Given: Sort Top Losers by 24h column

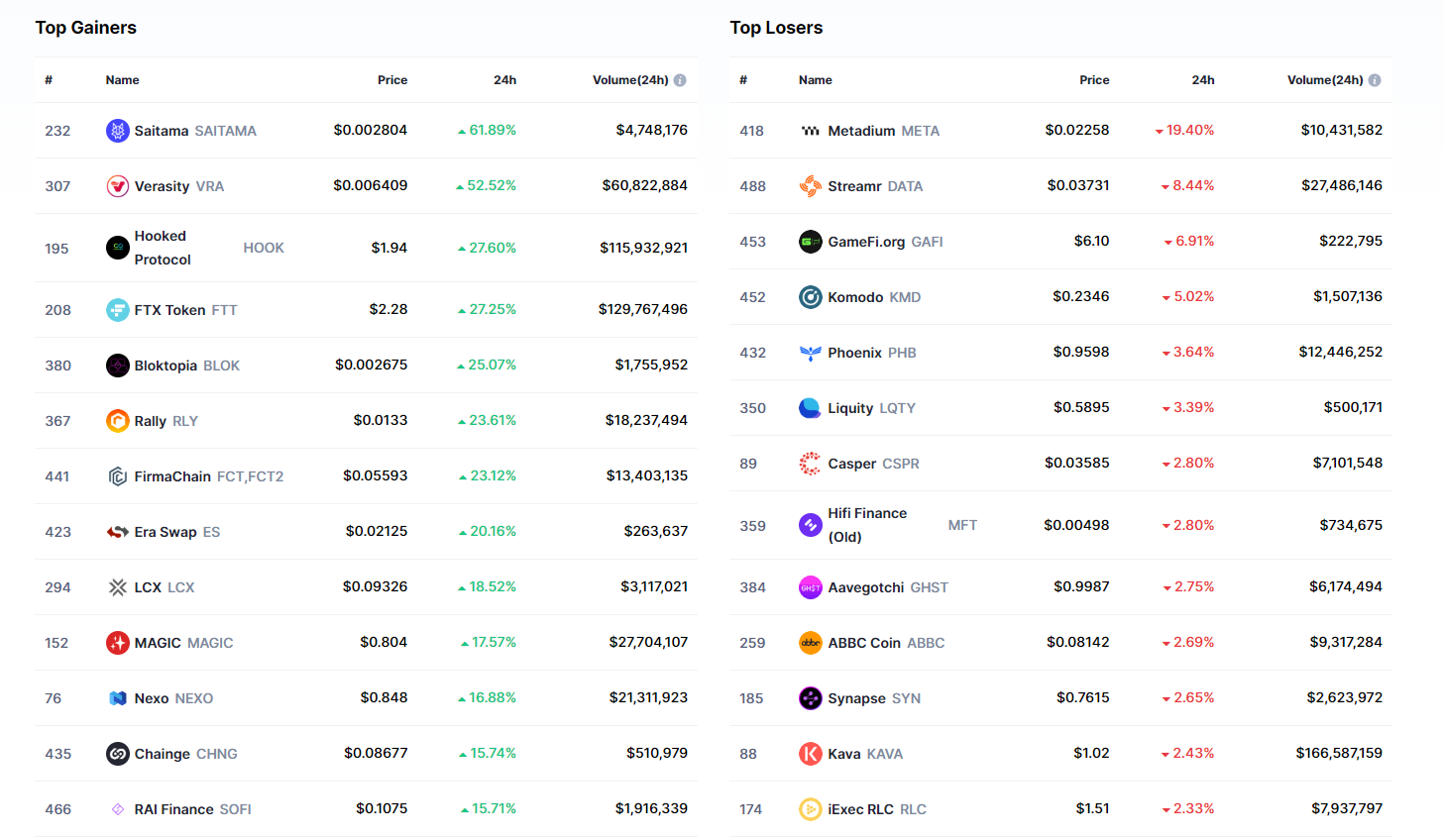Looking at the screenshot, I should point(1202,80).
